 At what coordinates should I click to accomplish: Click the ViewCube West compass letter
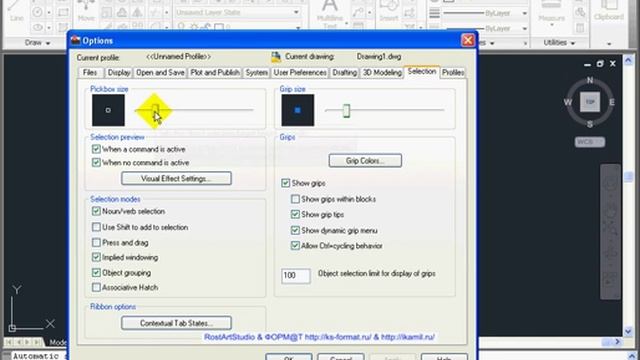[x=568, y=102]
